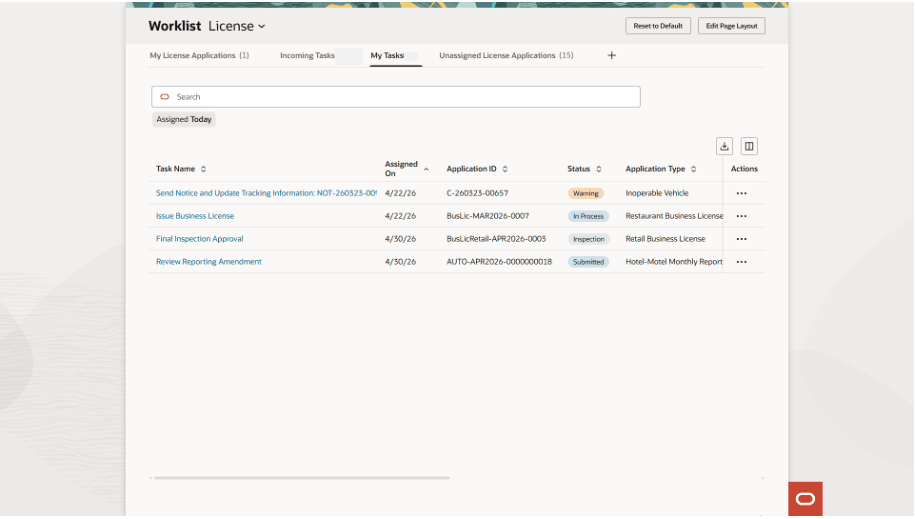Open Final Inspection Approval task link

pyautogui.click(x=200, y=239)
